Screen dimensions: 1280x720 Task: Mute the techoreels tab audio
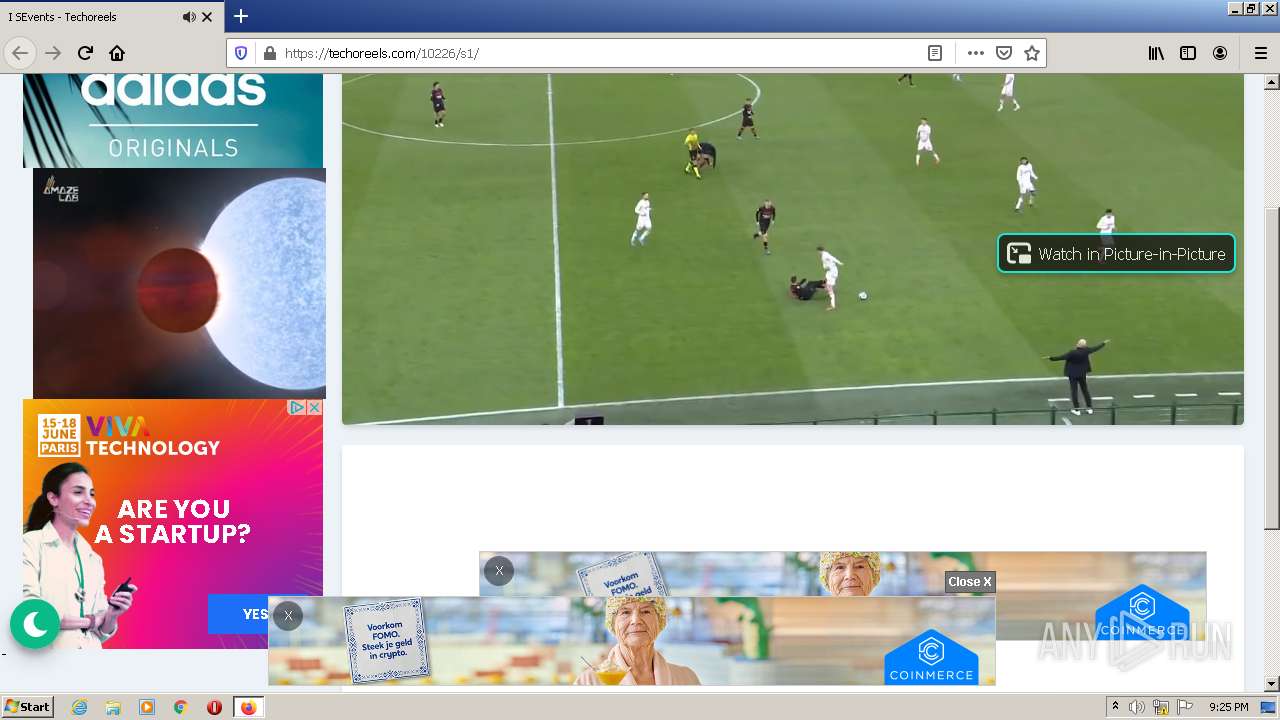click(189, 17)
